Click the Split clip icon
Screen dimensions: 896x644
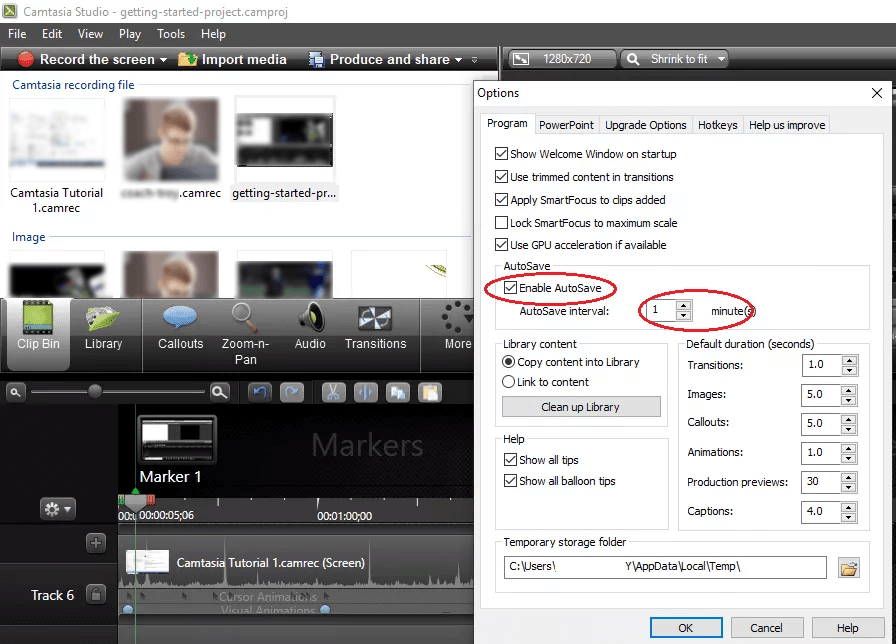[365, 393]
